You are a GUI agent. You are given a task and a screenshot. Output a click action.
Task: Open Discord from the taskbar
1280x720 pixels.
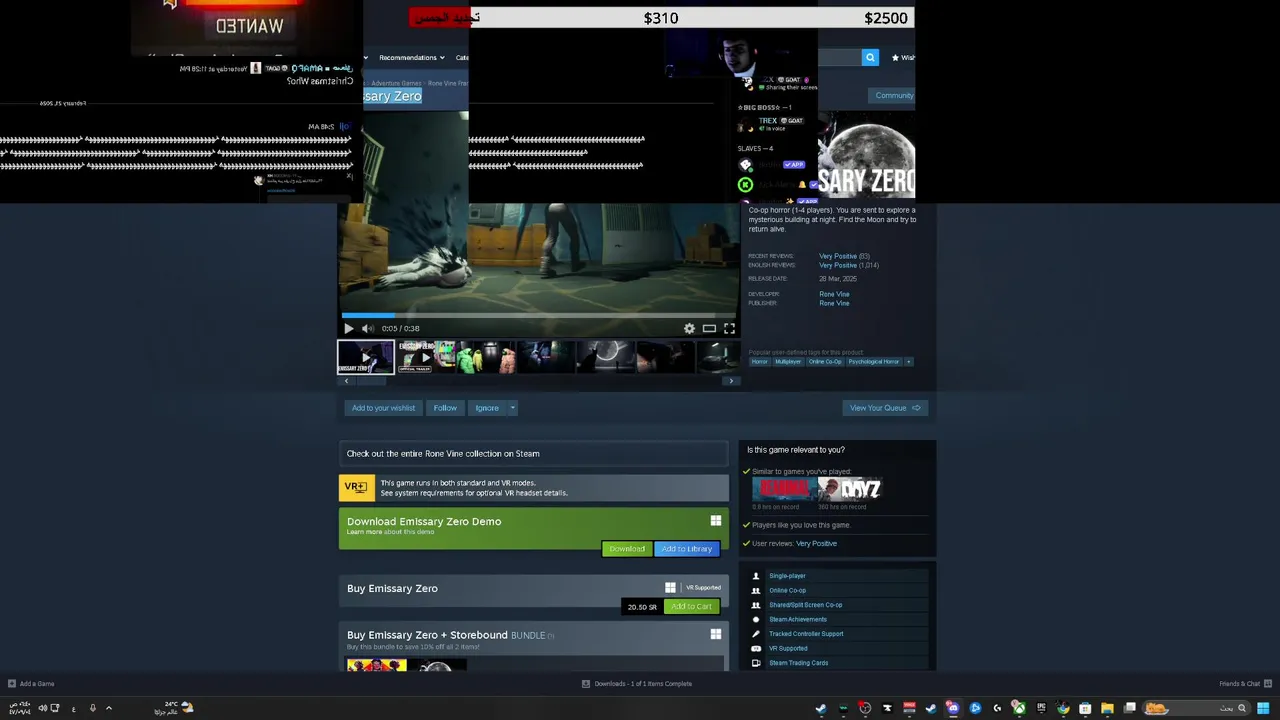(953, 708)
